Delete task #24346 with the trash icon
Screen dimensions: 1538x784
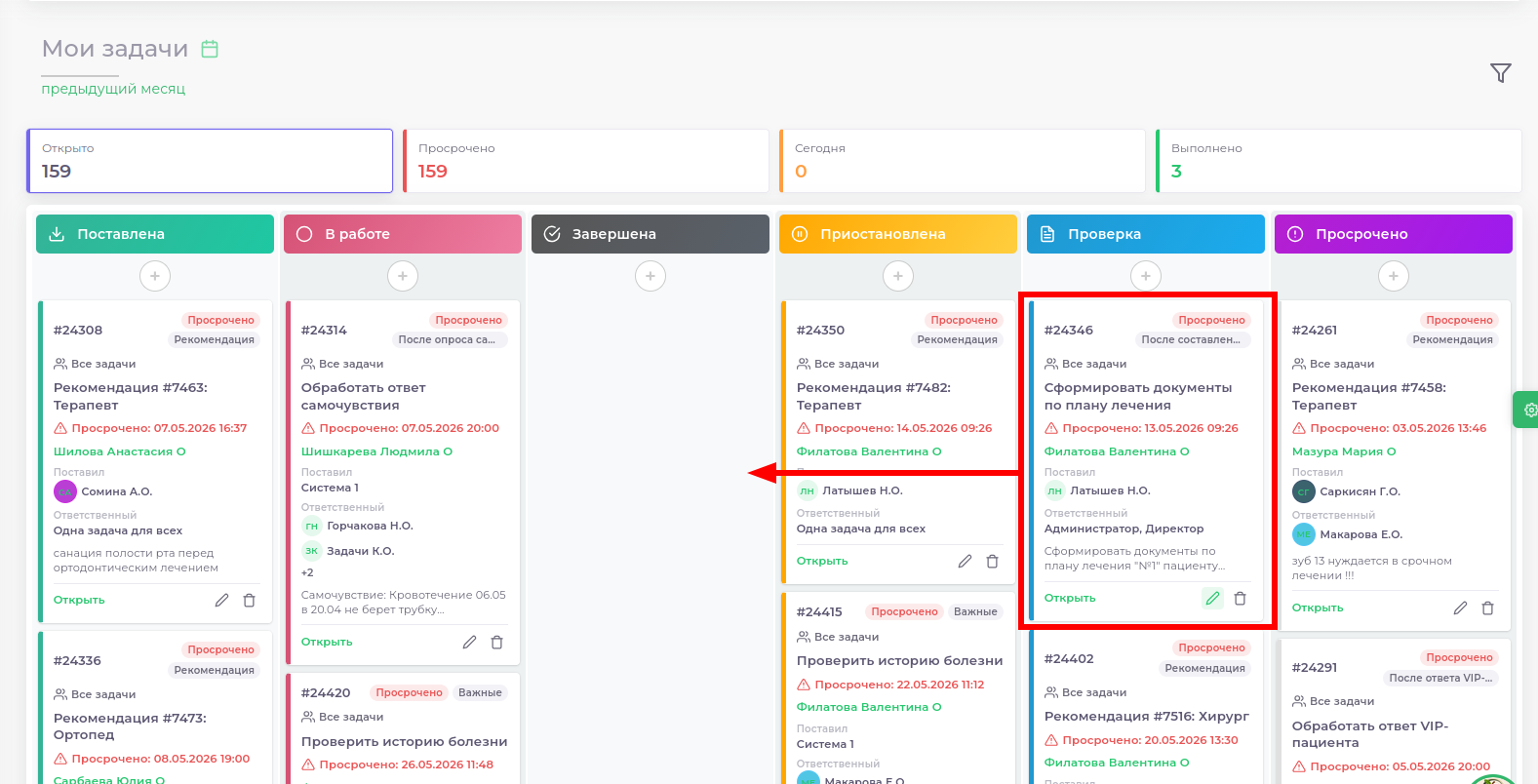tap(1241, 599)
